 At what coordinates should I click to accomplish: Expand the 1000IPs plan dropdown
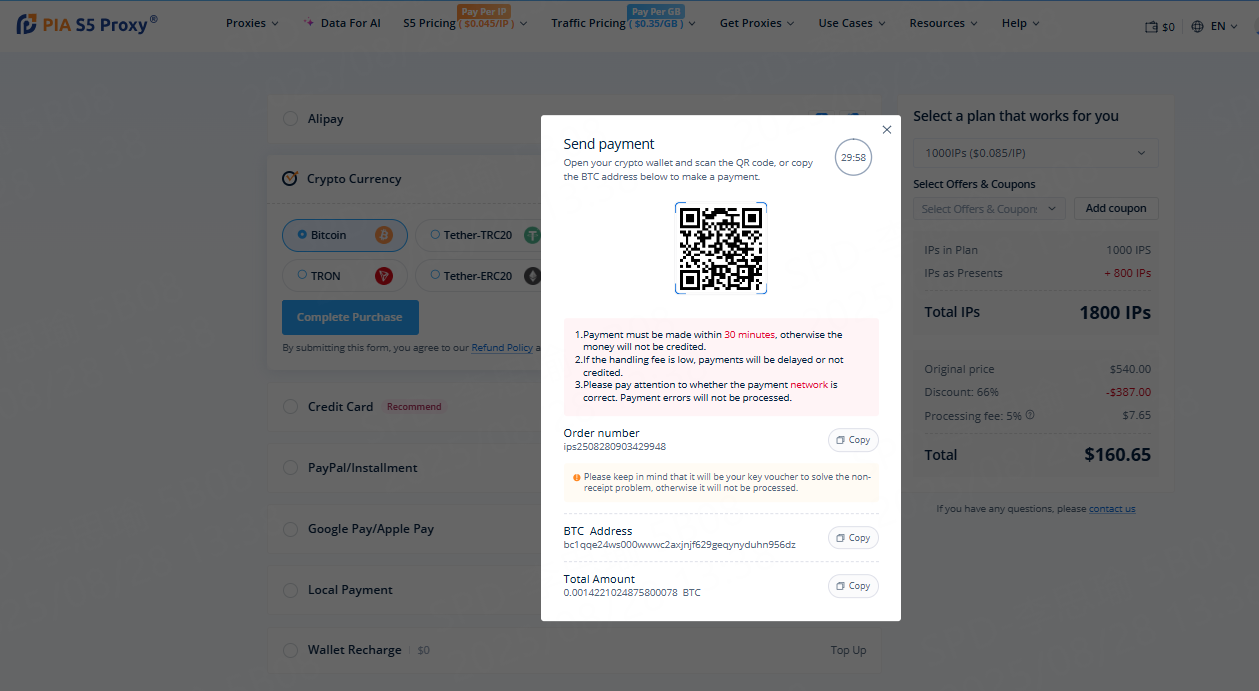click(1035, 153)
